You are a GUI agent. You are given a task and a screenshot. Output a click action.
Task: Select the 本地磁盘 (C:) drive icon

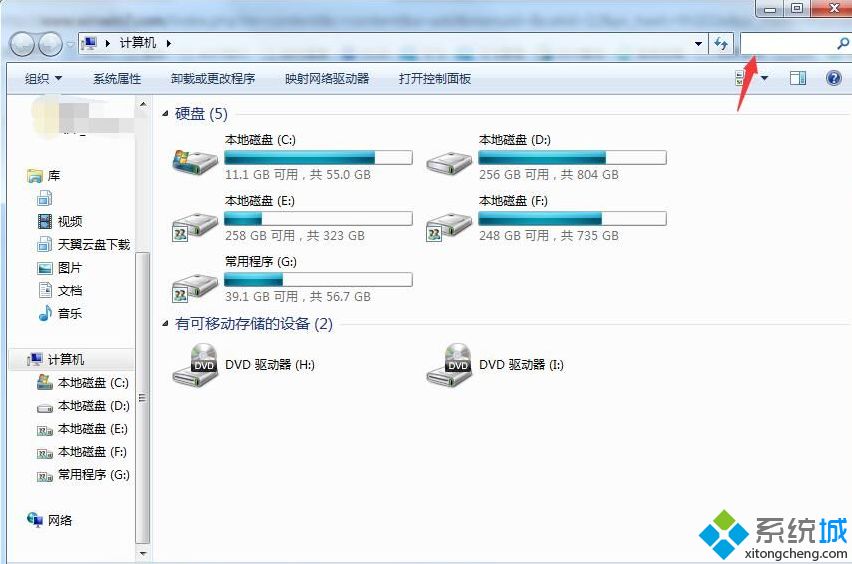[x=195, y=162]
